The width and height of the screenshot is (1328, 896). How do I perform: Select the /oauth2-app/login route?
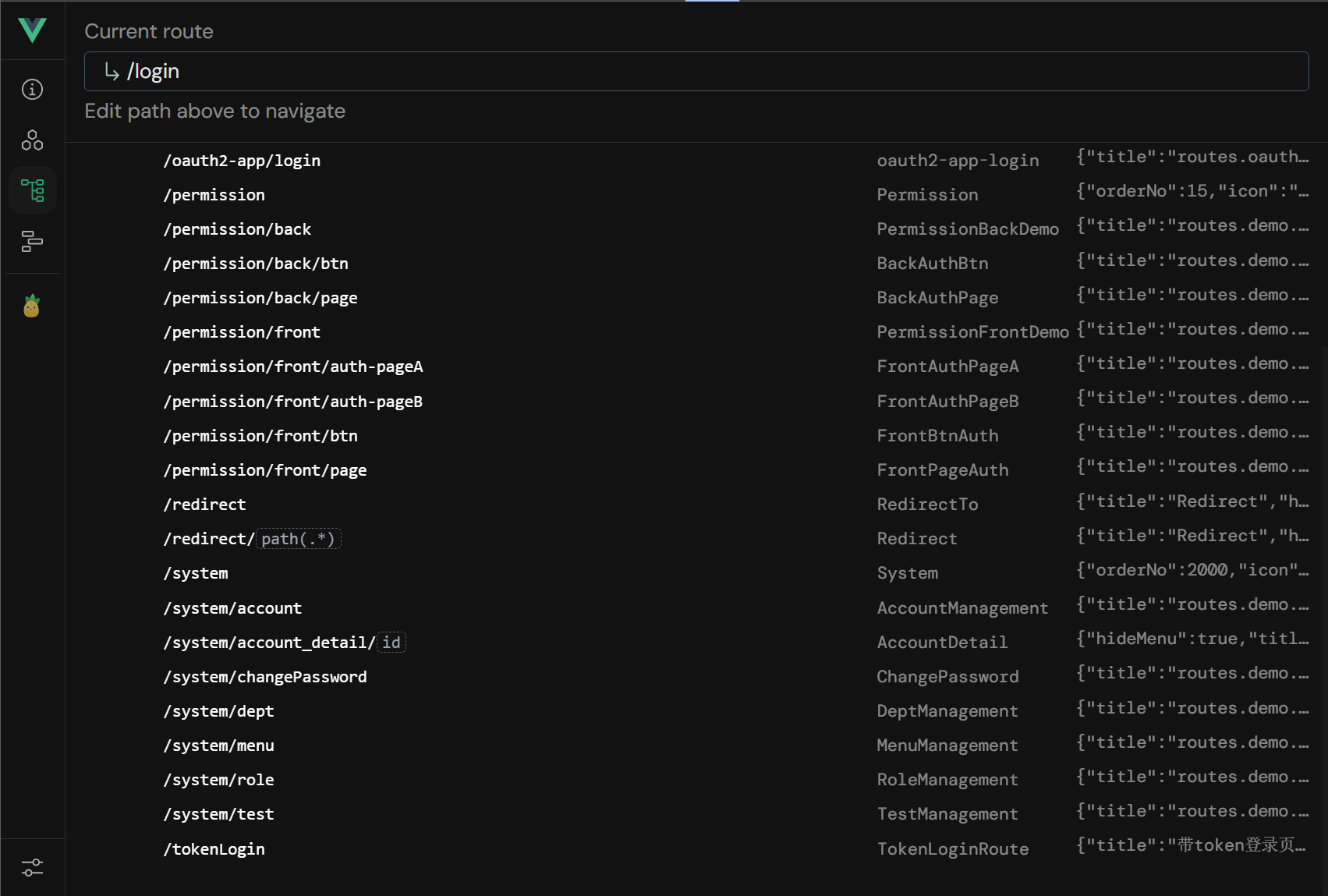(242, 161)
